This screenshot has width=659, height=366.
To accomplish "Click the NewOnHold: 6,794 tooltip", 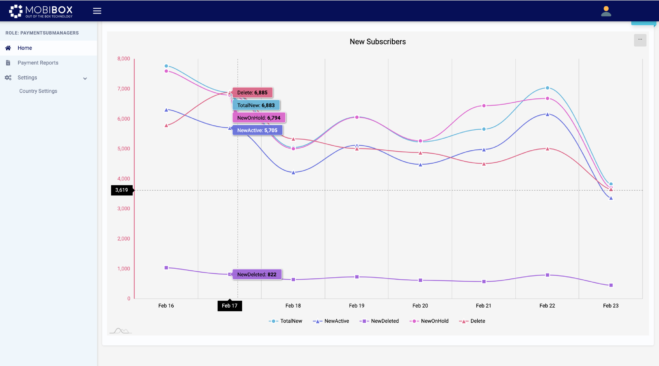I will click(259, 118).
